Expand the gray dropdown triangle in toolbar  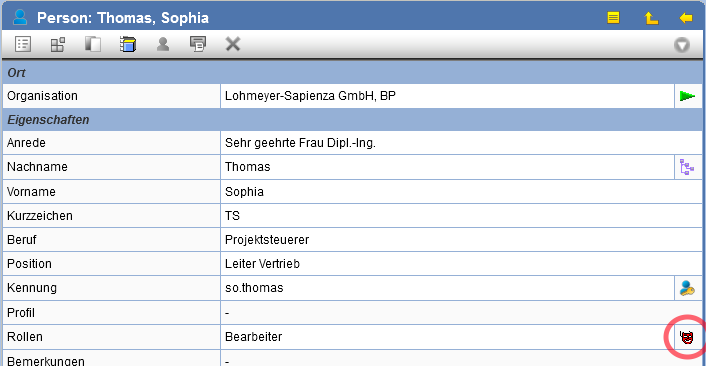682,45
